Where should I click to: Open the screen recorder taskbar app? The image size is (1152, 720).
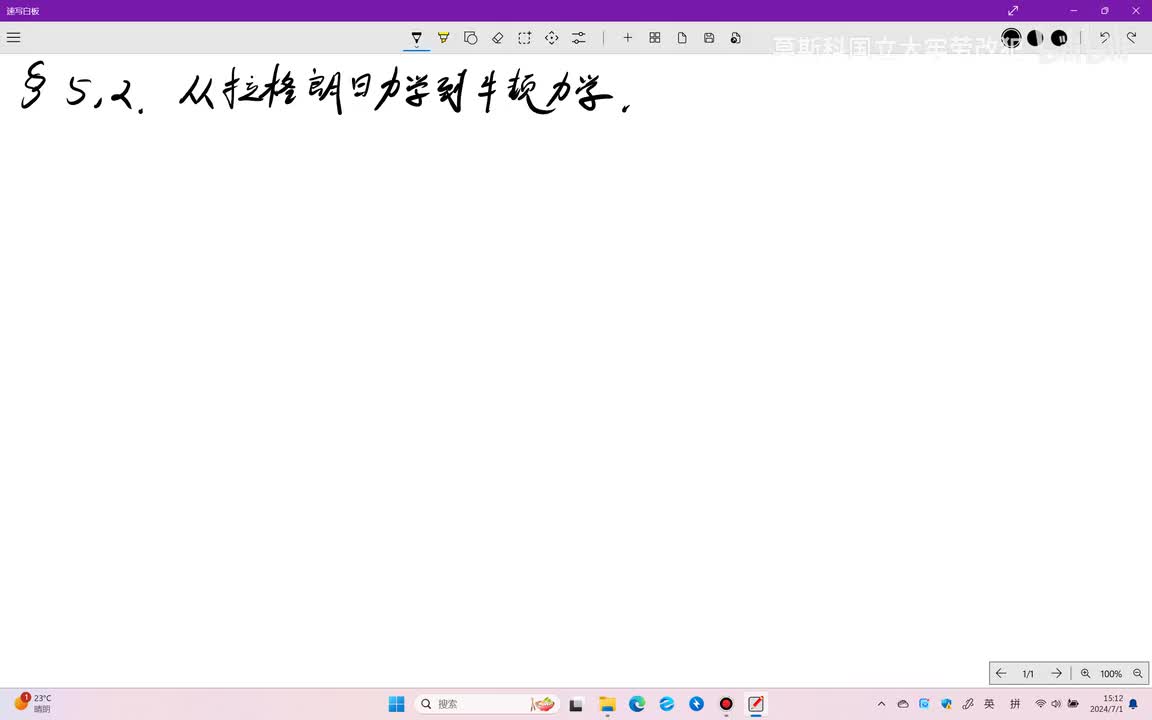[x=726, y=704]
